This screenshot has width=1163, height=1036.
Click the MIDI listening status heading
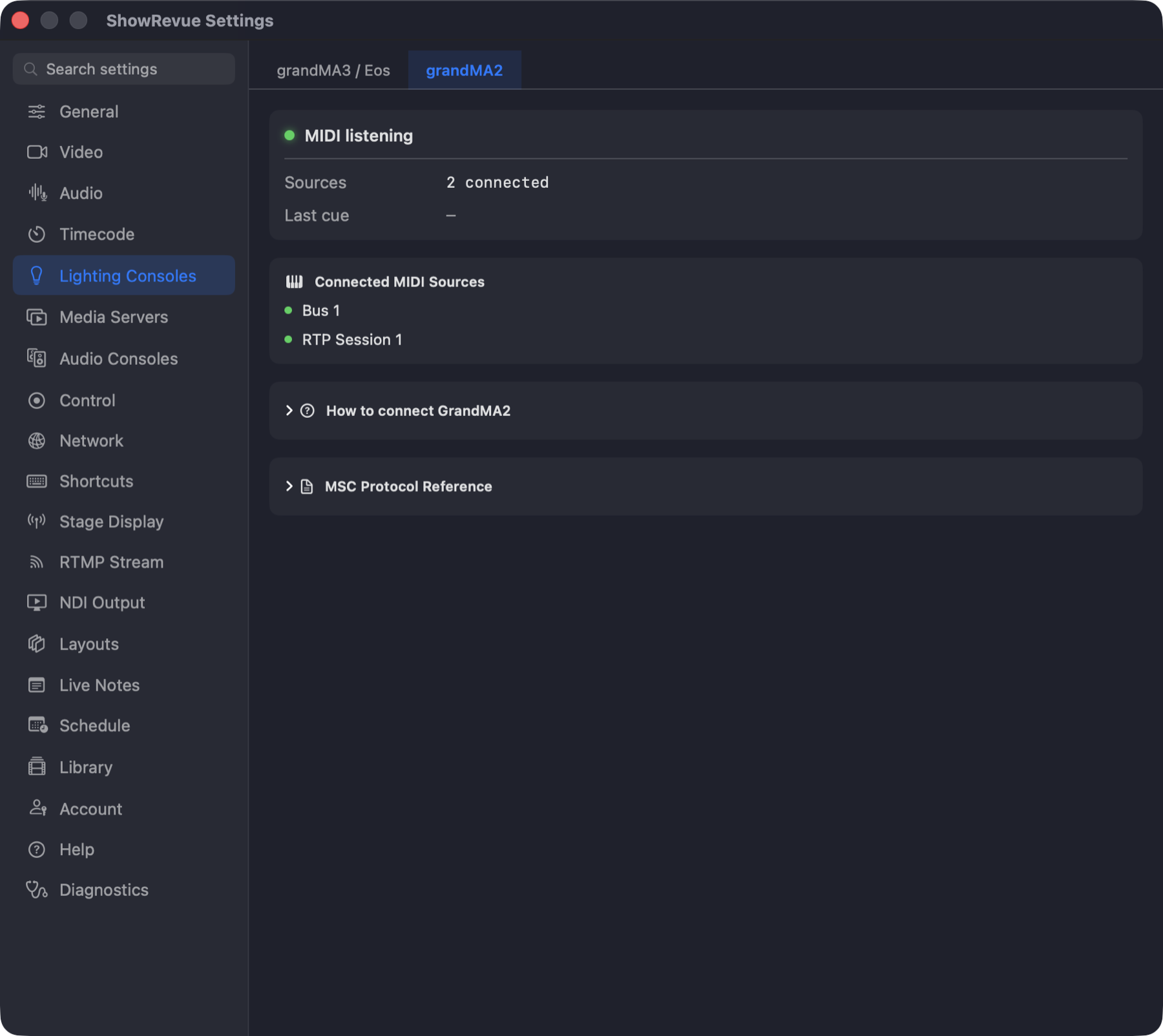click(x=359, y=136)
